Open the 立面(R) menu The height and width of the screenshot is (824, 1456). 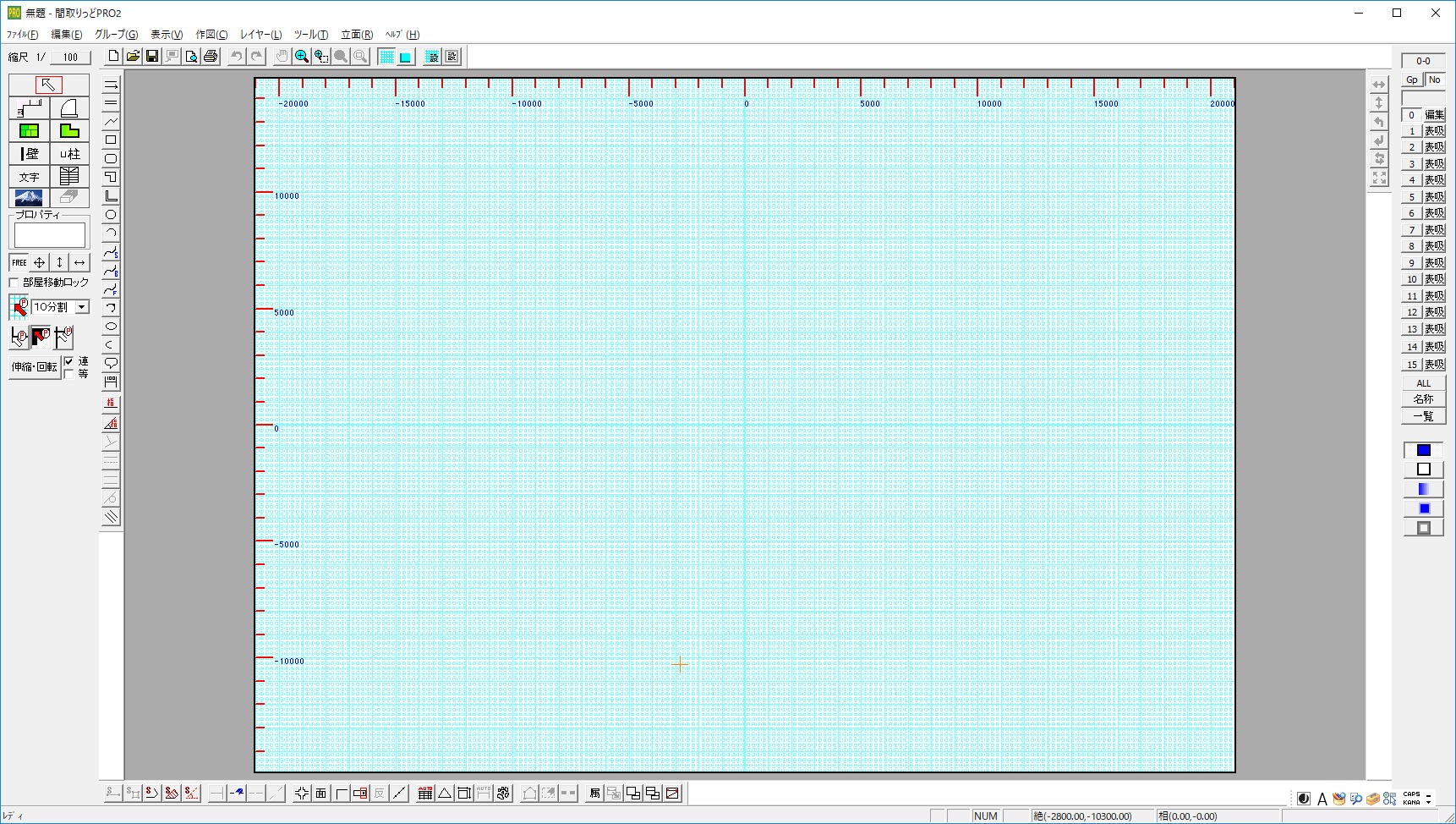point(357,35)
